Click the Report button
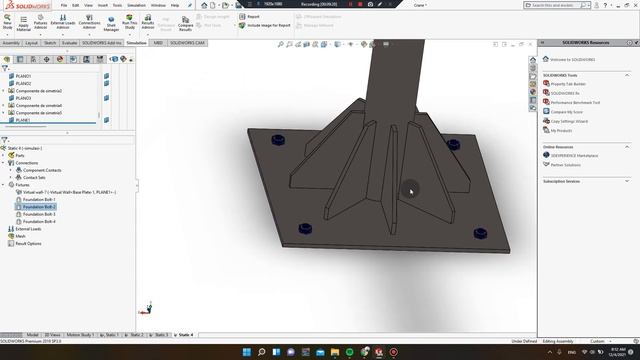 pos(249,17)
